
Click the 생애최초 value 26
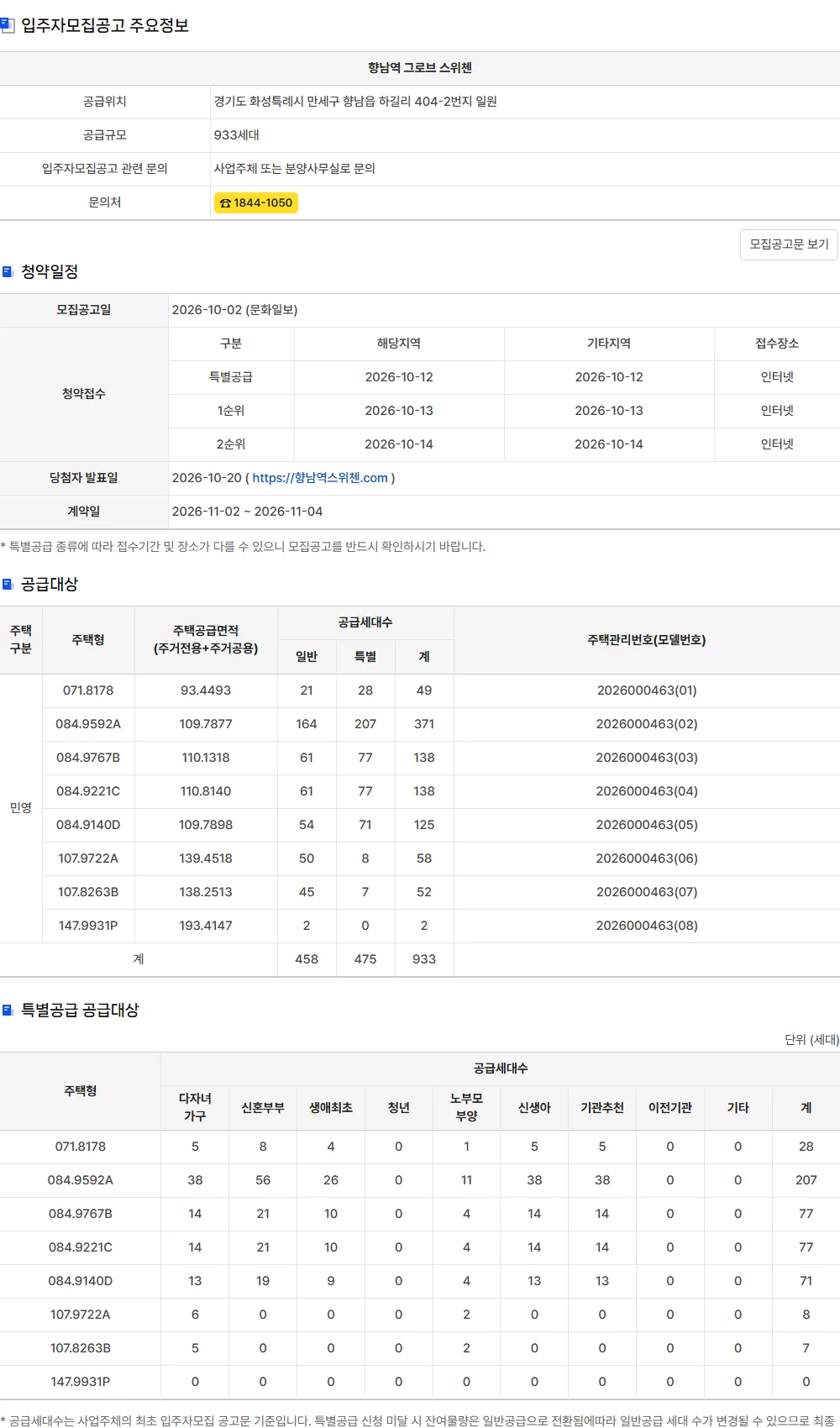[x=331, y=1180]
